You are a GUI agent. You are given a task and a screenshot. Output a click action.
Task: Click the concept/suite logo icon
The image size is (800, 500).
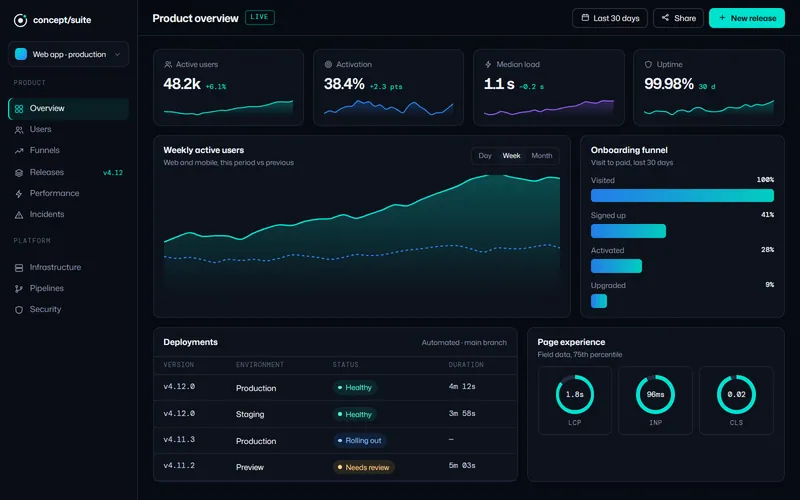click(x=20, y=20)
